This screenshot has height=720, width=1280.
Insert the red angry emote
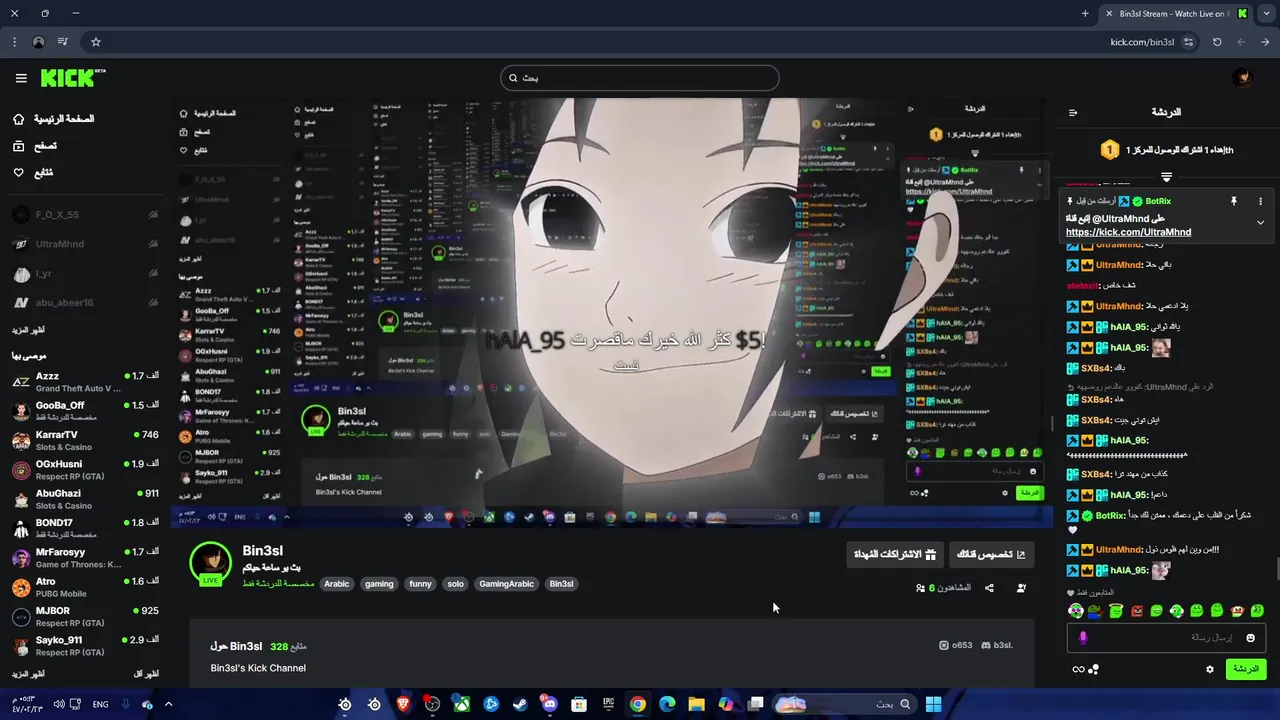click(1136, 611)
